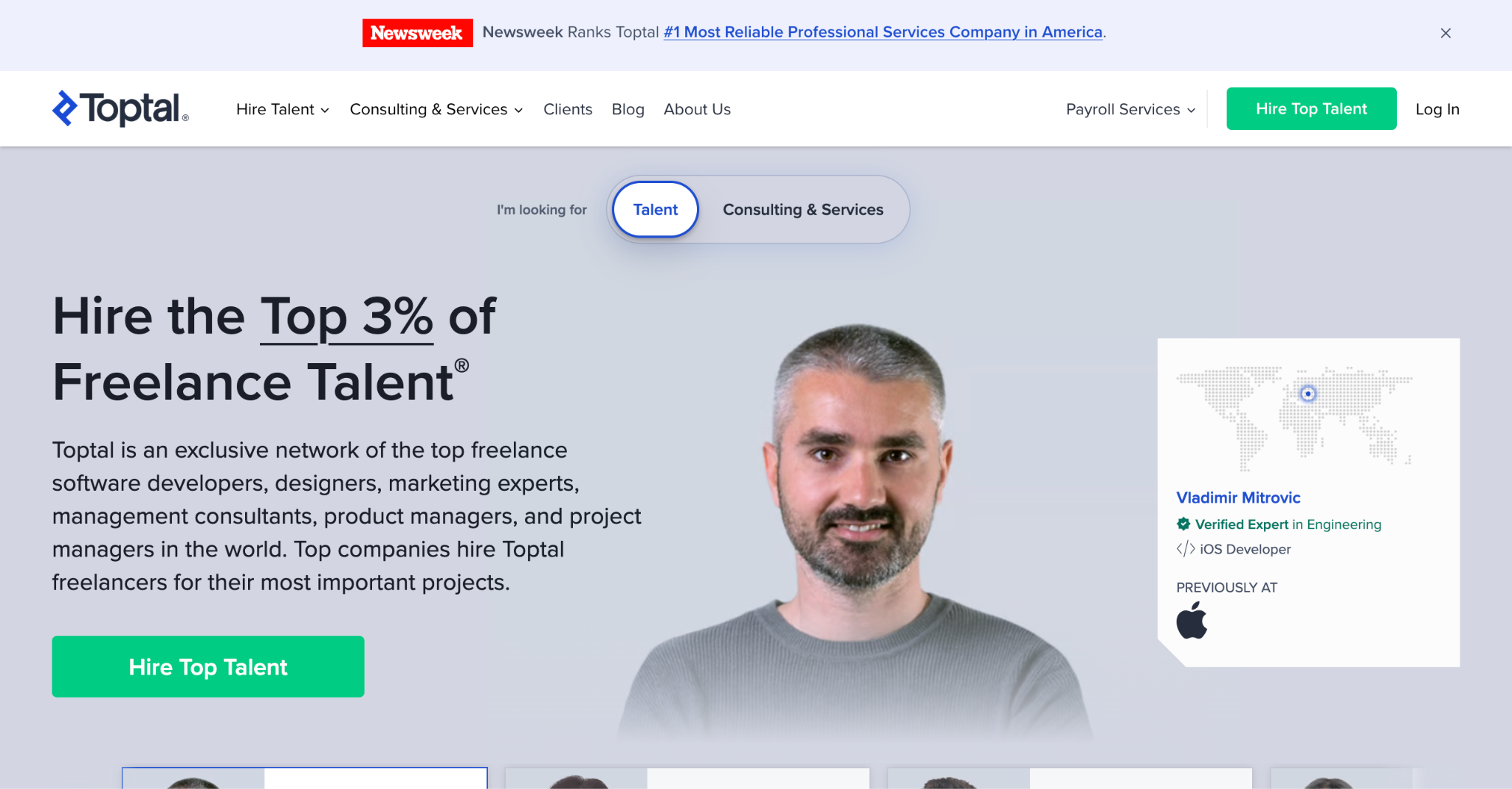Open the Payroll Services dropdown

1130,109
